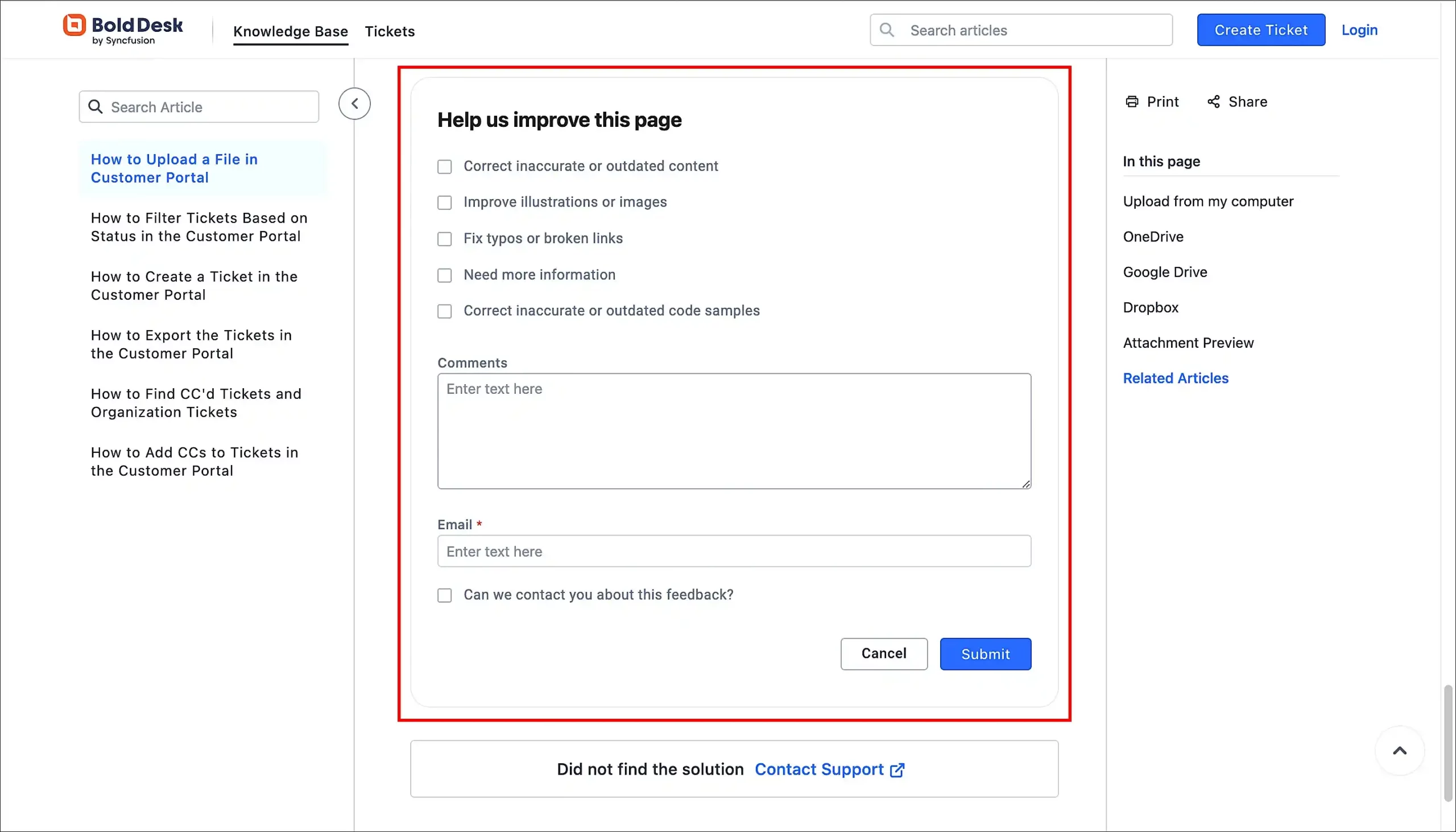
Task: Click the page vertical scrollbar thumb
Action: coord(1448,743)
